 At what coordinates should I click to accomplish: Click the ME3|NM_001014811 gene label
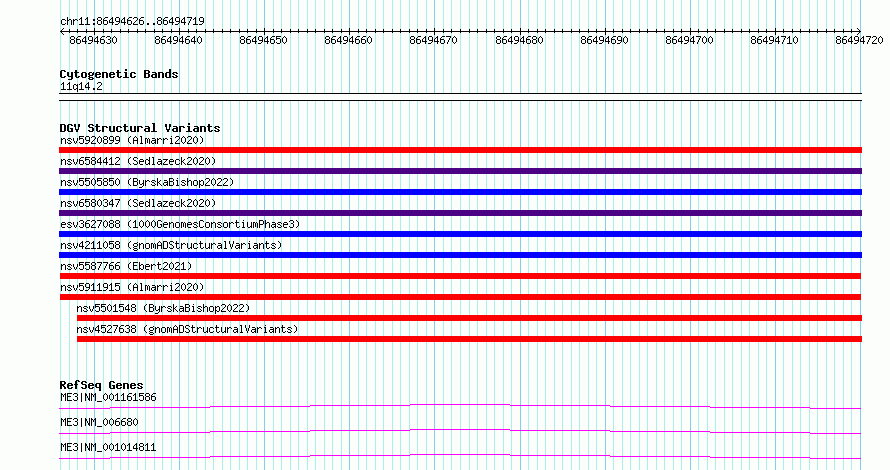point(108,447)
